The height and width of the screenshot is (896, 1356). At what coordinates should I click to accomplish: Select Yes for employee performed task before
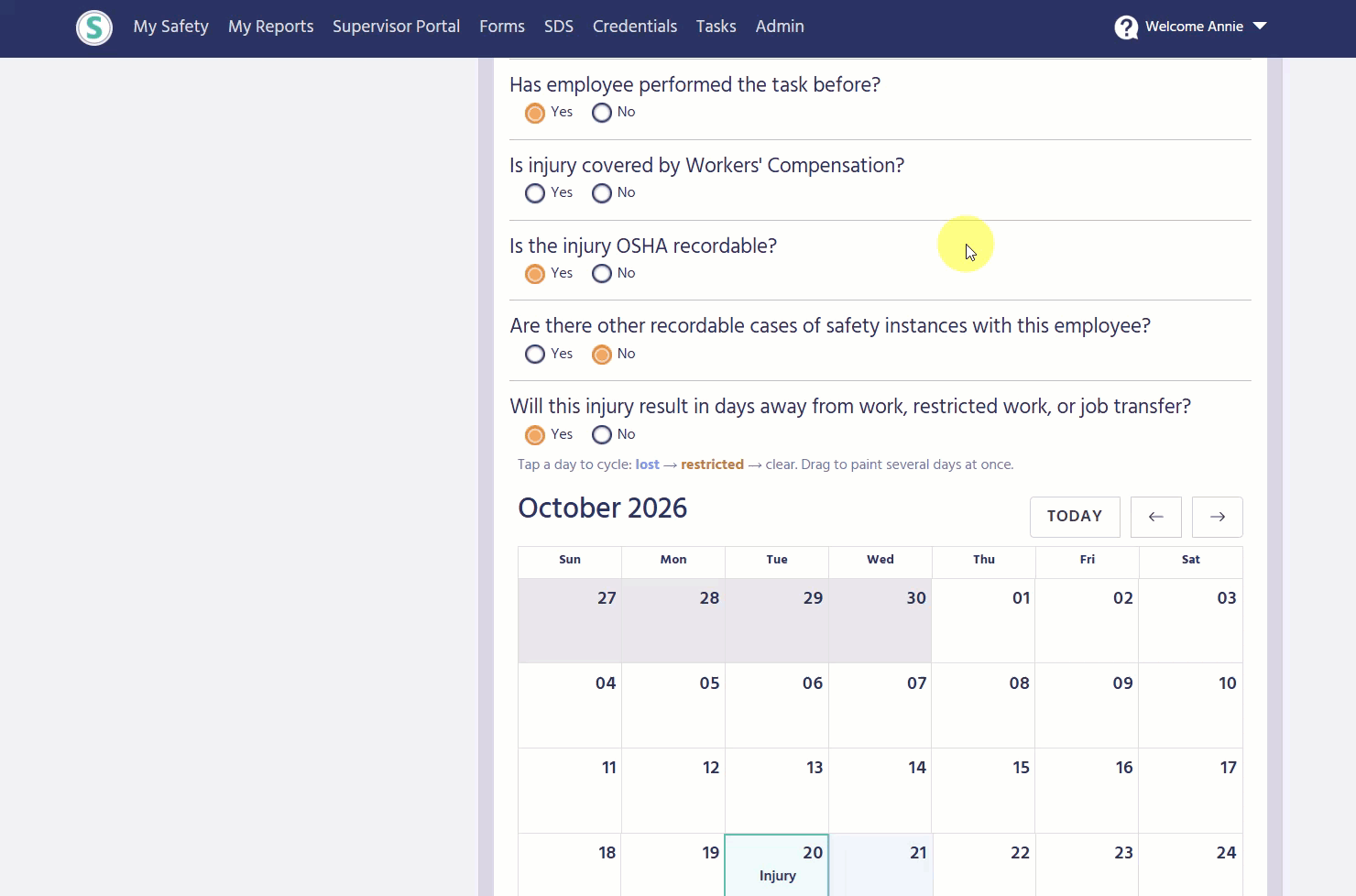click(535, 113)
